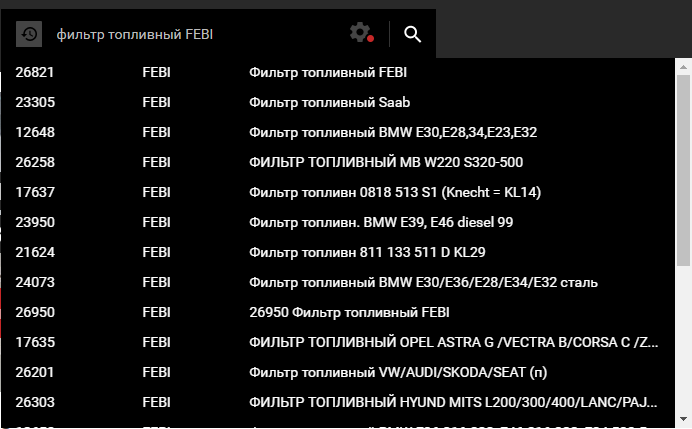
Task: Click the magnifying glass search button
Action: tap(413, 34)
